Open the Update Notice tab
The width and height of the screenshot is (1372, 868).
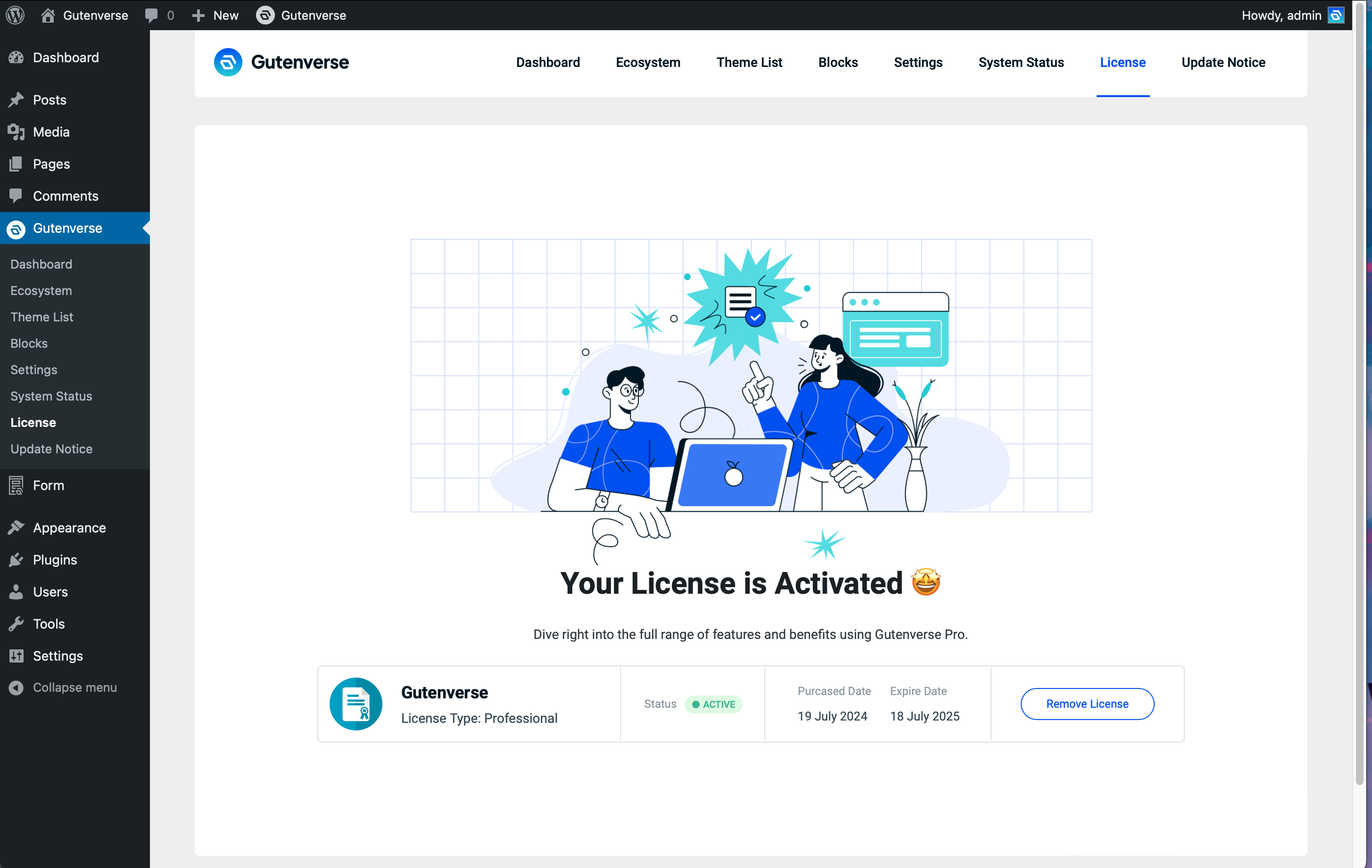pos(1223,62)
